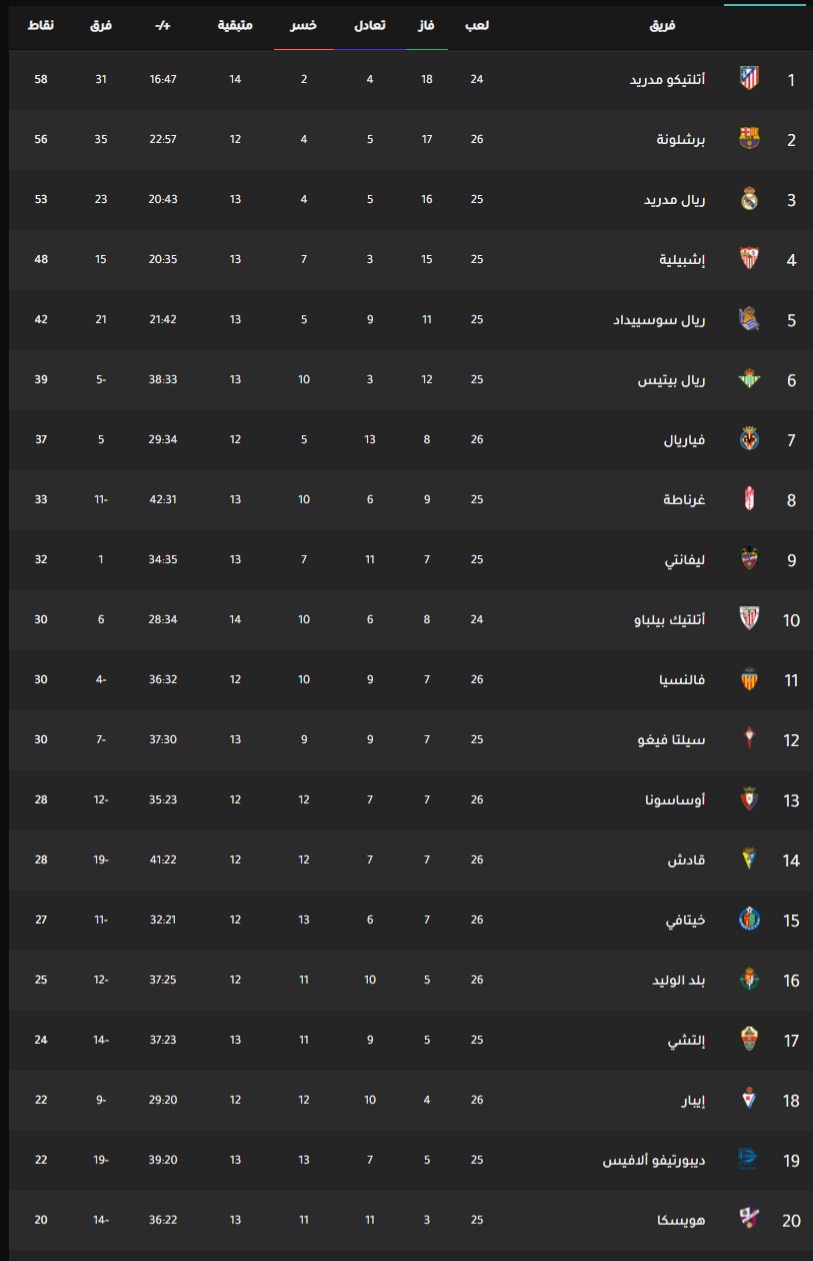Open the Deportivo Alavés crest icon
This screenshot has width=813, height=1261.
click(x=749, y=1159)
